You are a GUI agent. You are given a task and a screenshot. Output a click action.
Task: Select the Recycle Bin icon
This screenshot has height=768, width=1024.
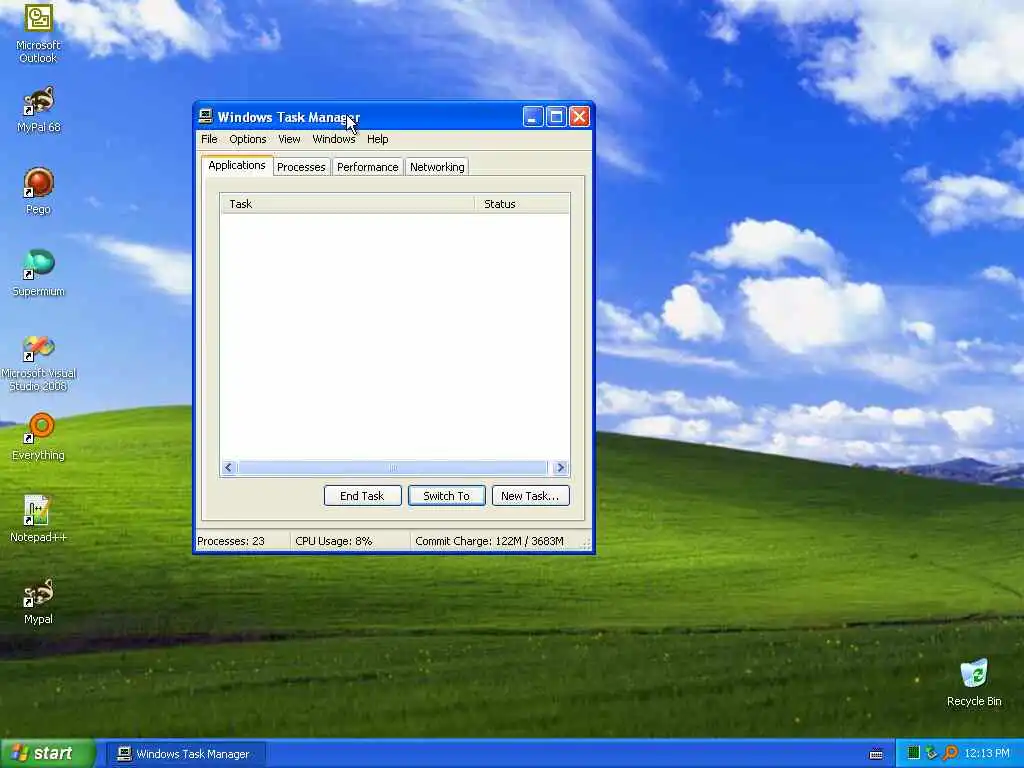tap(974, 683)
